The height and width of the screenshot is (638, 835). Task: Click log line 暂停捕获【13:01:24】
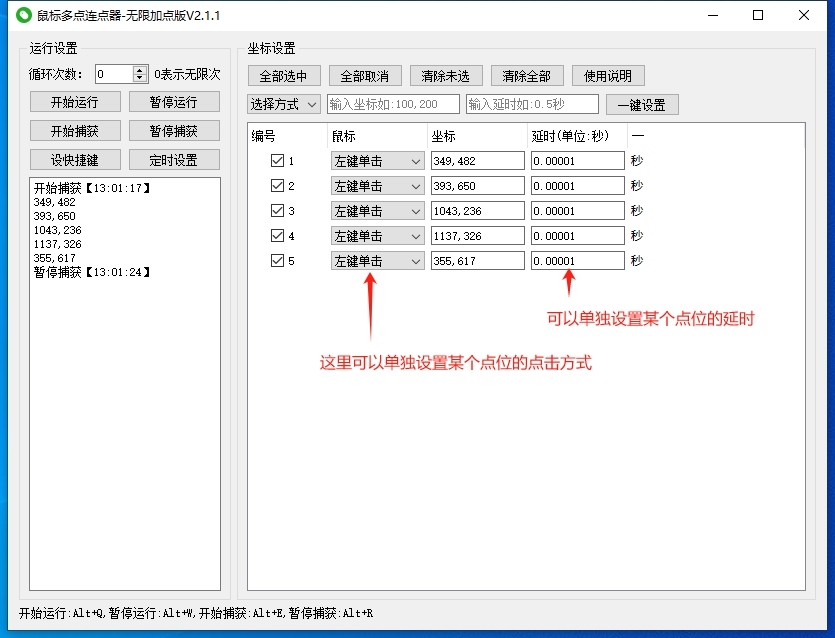click(x=92, y=272)
